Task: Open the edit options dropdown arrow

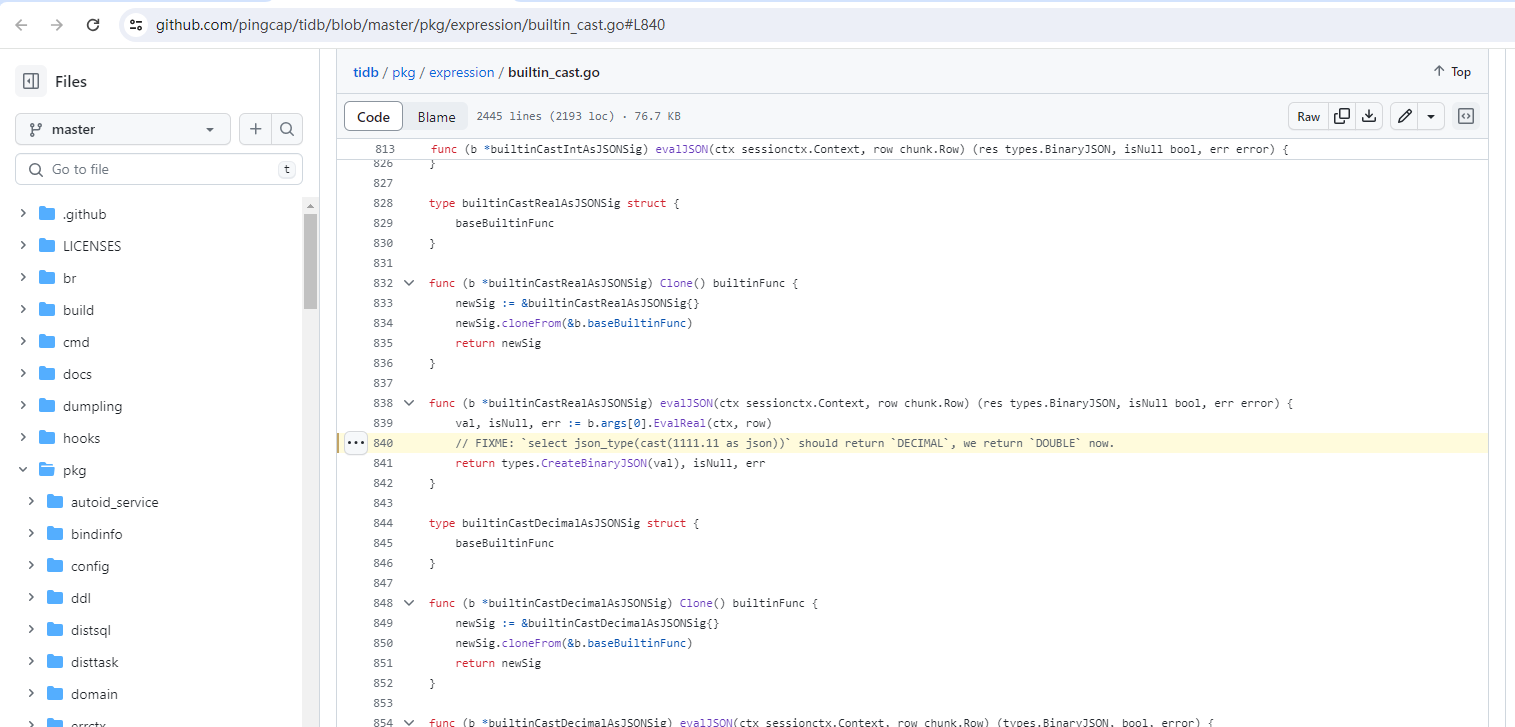Action: 1431,117
